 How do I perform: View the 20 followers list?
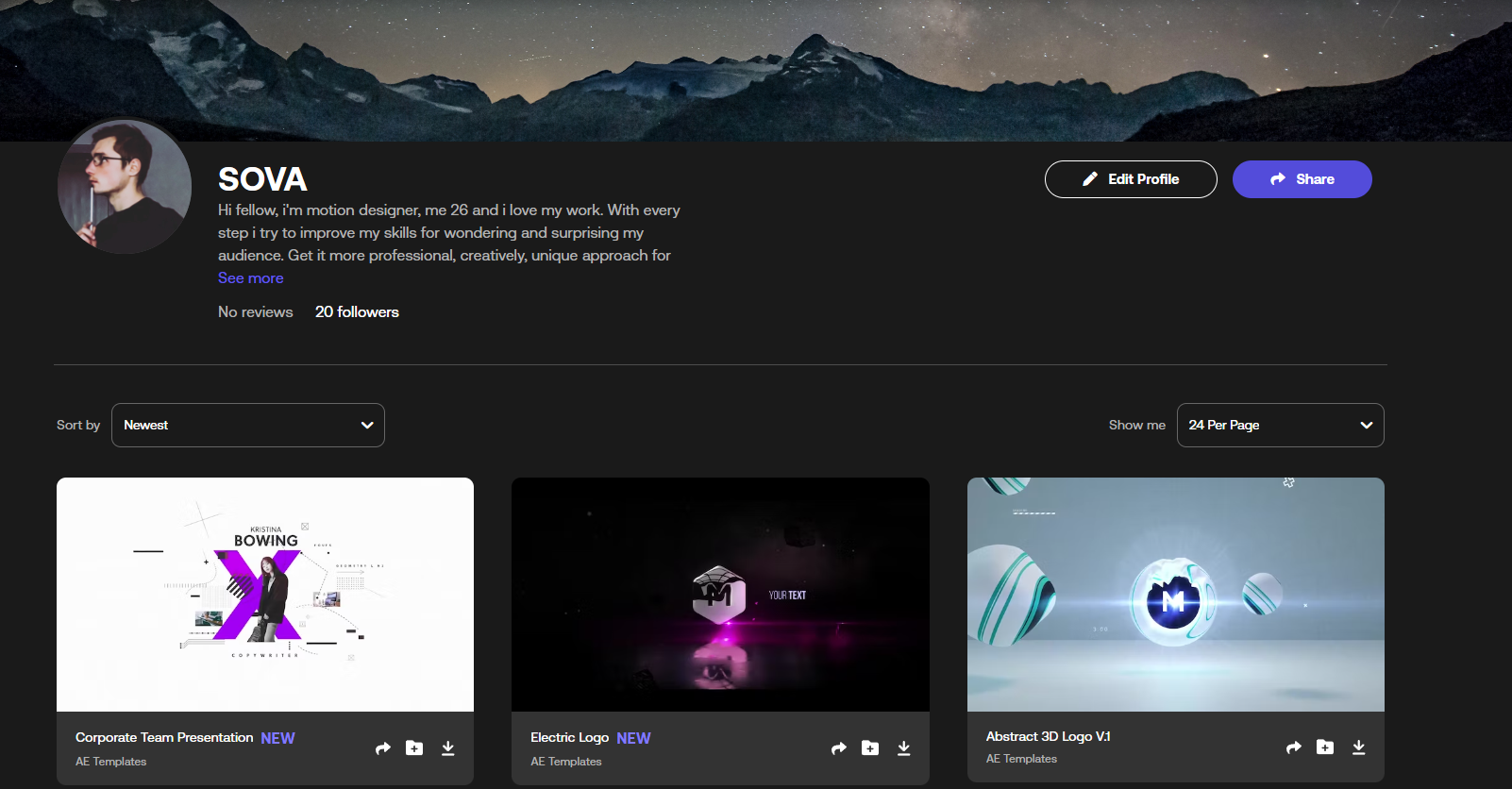tap(357, 312)
